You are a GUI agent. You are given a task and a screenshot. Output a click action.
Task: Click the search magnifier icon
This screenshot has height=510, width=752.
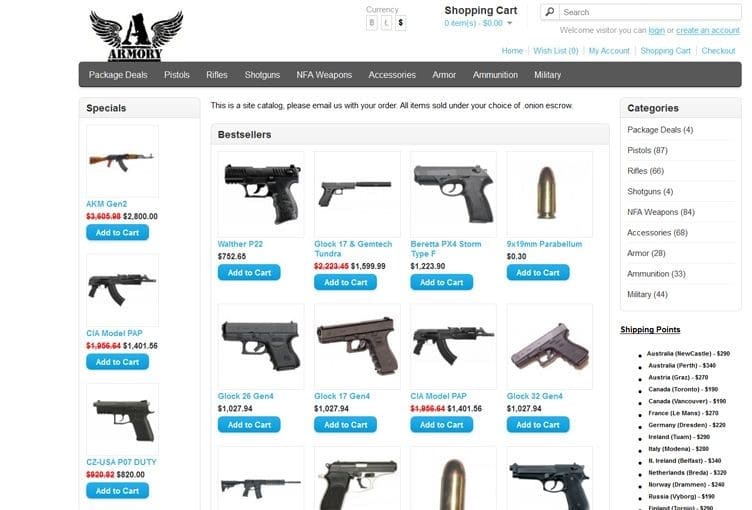550,12
